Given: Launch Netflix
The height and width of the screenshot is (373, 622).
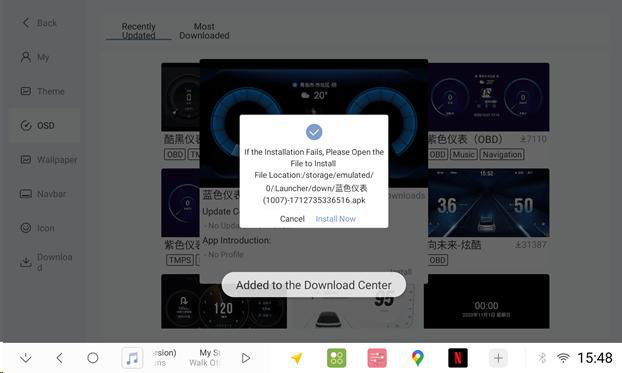Looking at the screenshot, I should tap(457, 358).
